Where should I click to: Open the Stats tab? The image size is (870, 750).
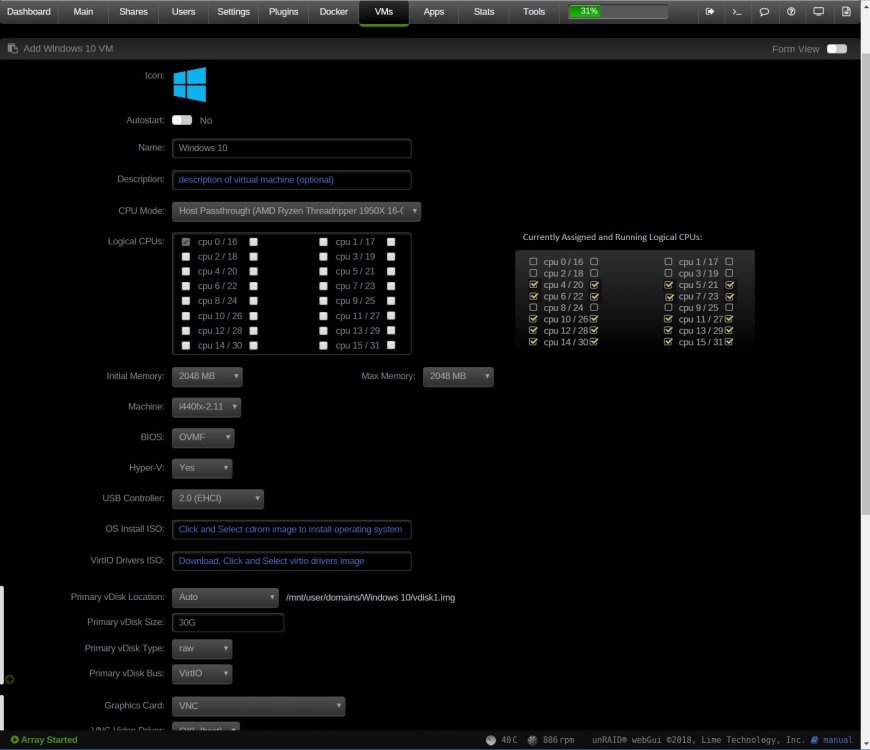484,12
